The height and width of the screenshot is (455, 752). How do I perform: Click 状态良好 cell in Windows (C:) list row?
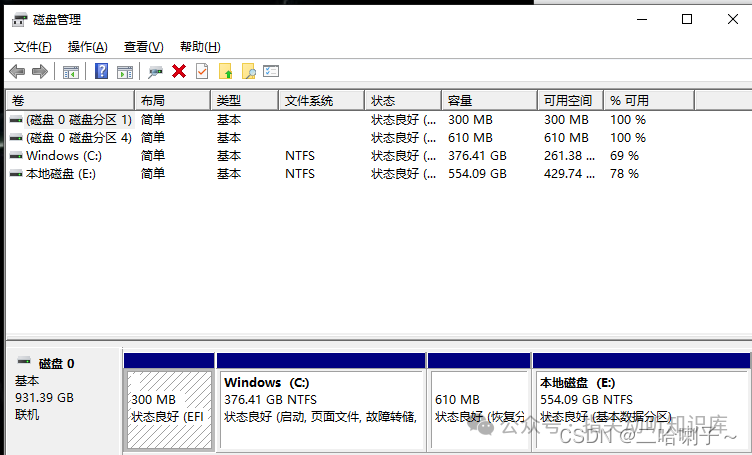pos(403,156)
